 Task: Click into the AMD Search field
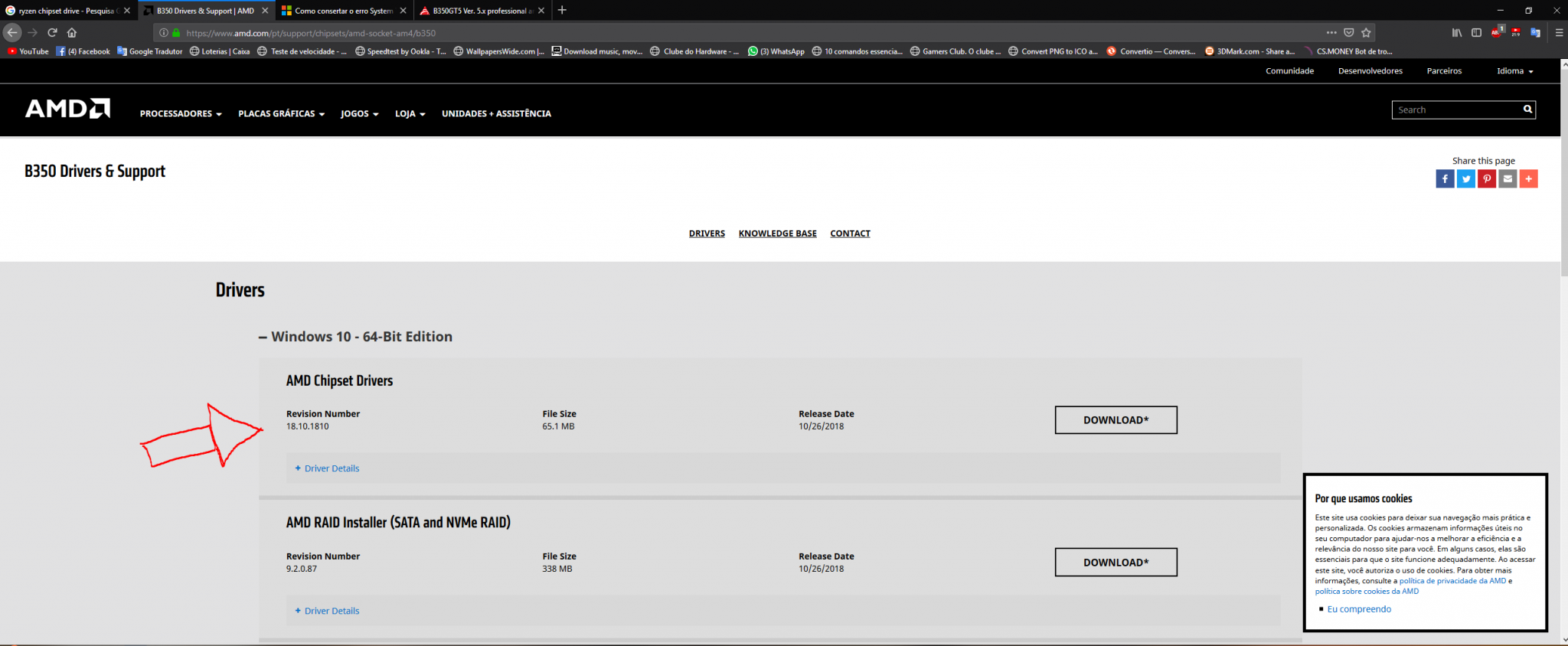[x=1456, y=109]
